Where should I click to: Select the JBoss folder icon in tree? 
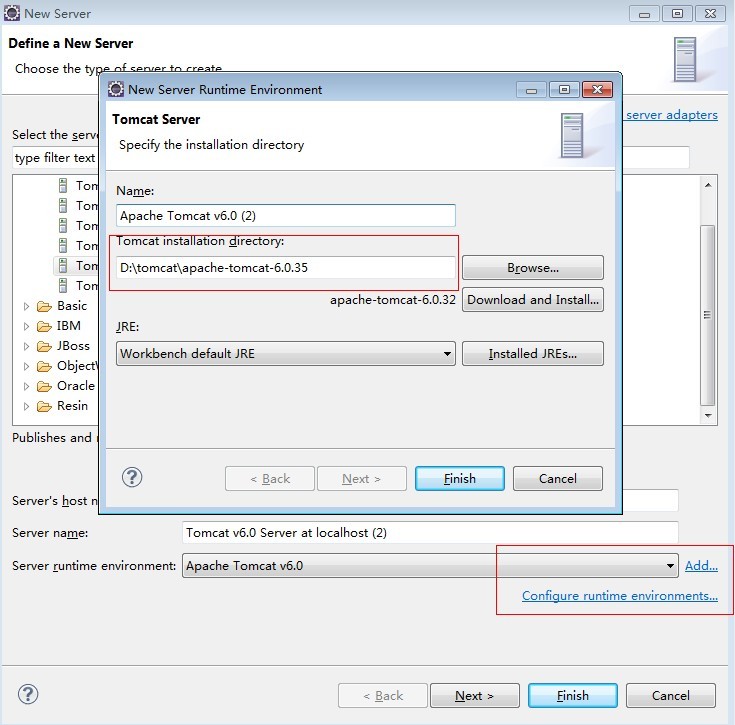click(x=44, y=346)
